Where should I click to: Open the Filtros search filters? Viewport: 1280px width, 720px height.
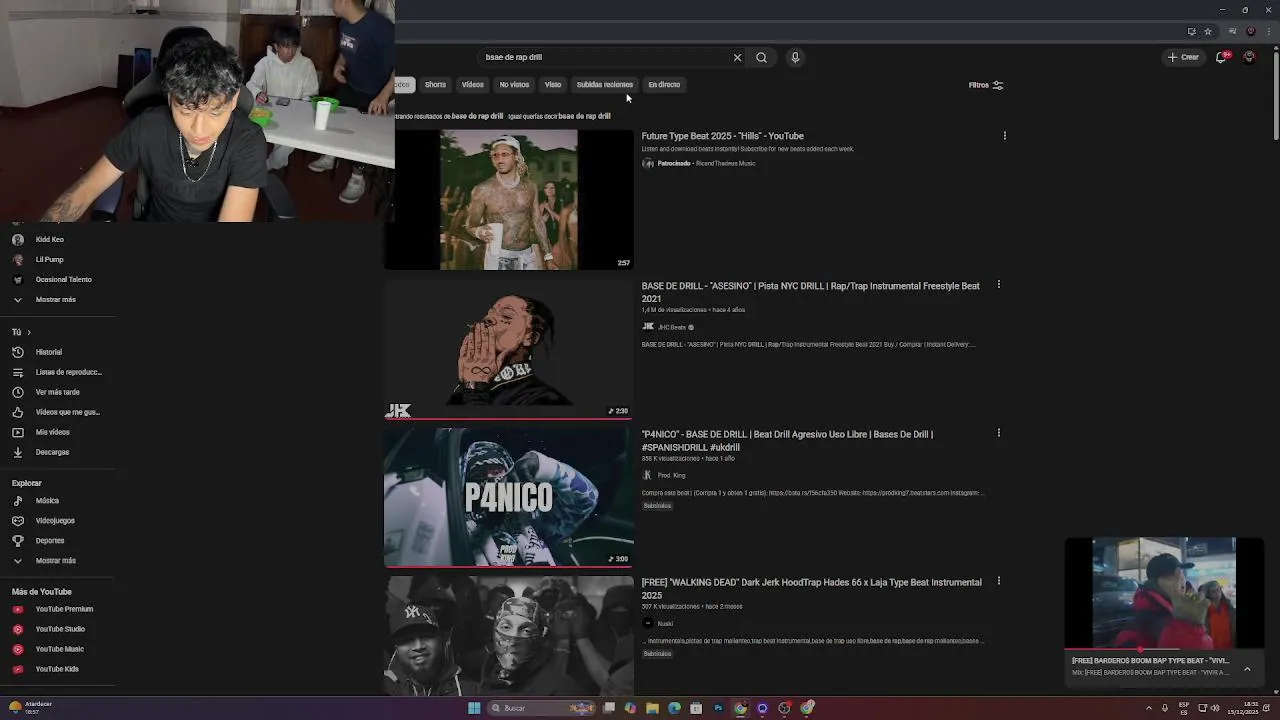pos(986,85)
